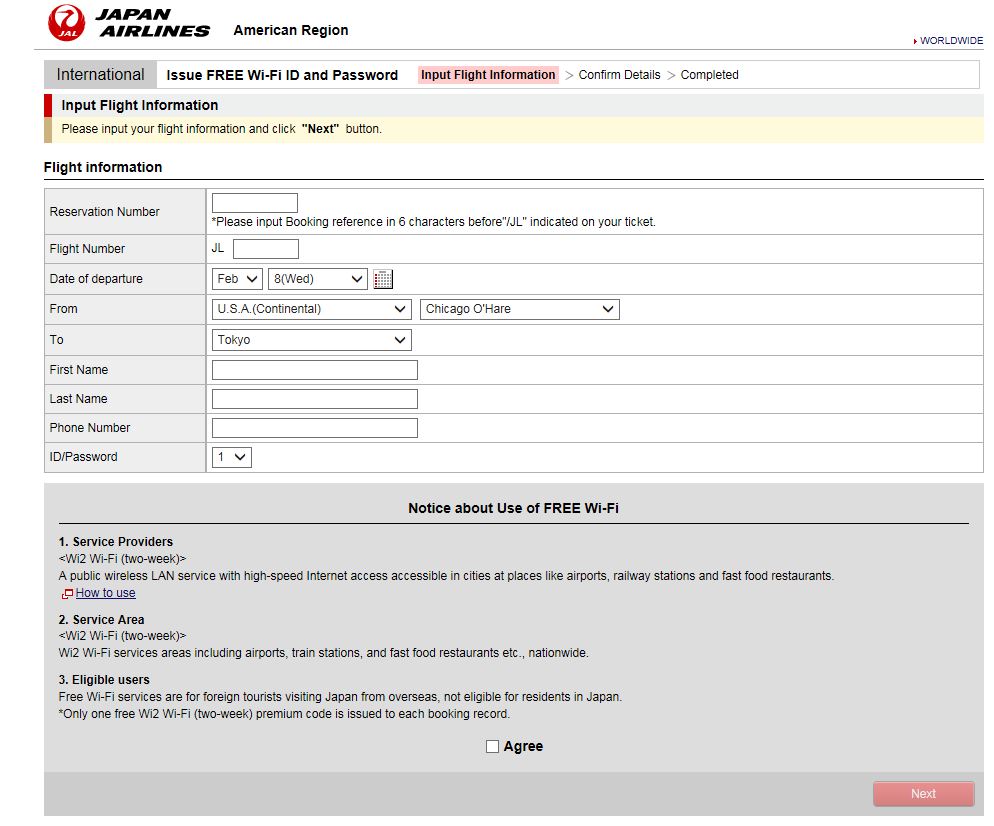Click the Japan Airlines crane logo
Viewport: 994px width, 826px height.
coord(67,22)
